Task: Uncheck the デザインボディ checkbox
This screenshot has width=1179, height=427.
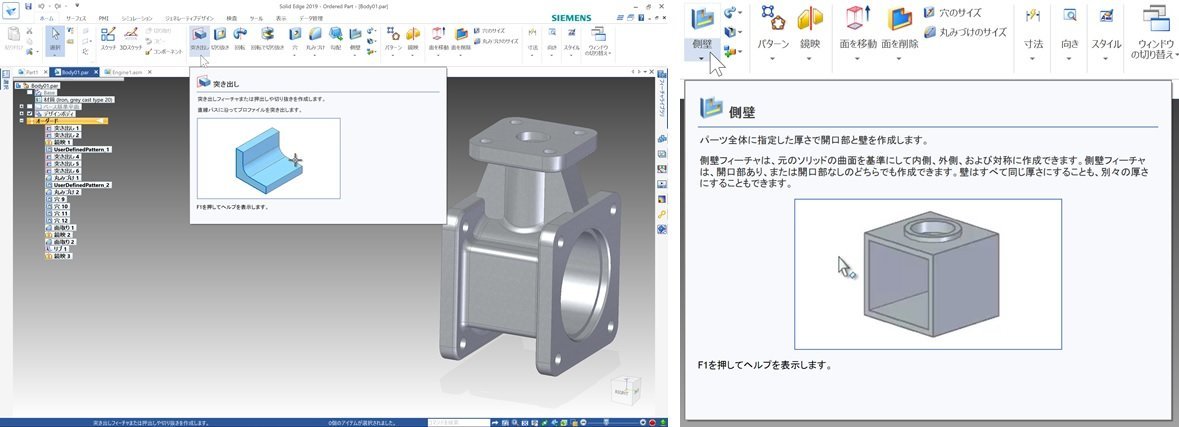Action: [x=30, y=114]
